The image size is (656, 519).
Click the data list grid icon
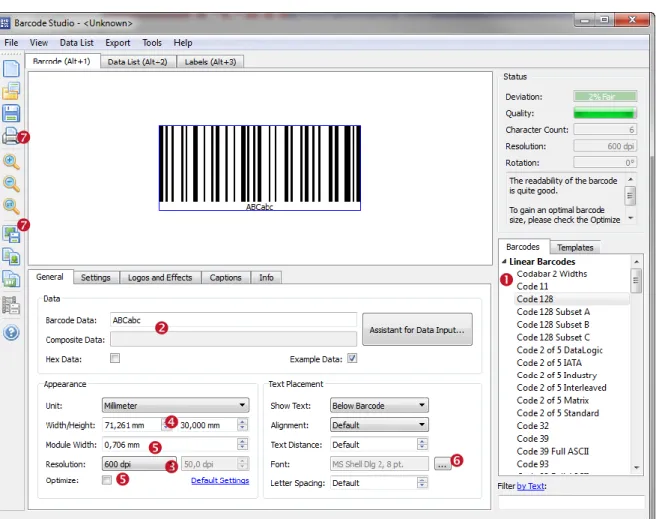coord(11,305)
